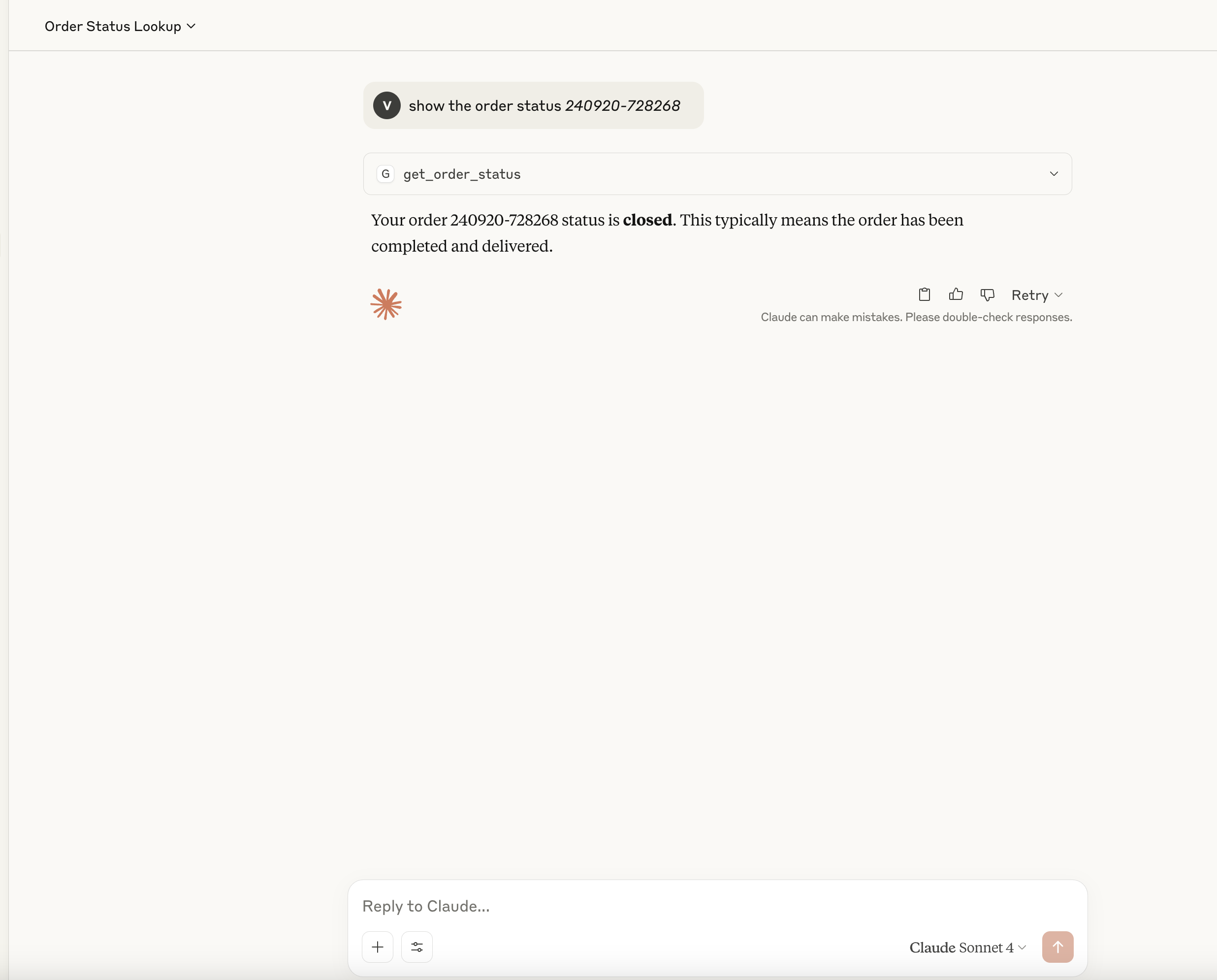Open the tools sliders icon menu
Image resolution: width=1217 pixels, height=980 pixels.
click(x=416, y=947)
